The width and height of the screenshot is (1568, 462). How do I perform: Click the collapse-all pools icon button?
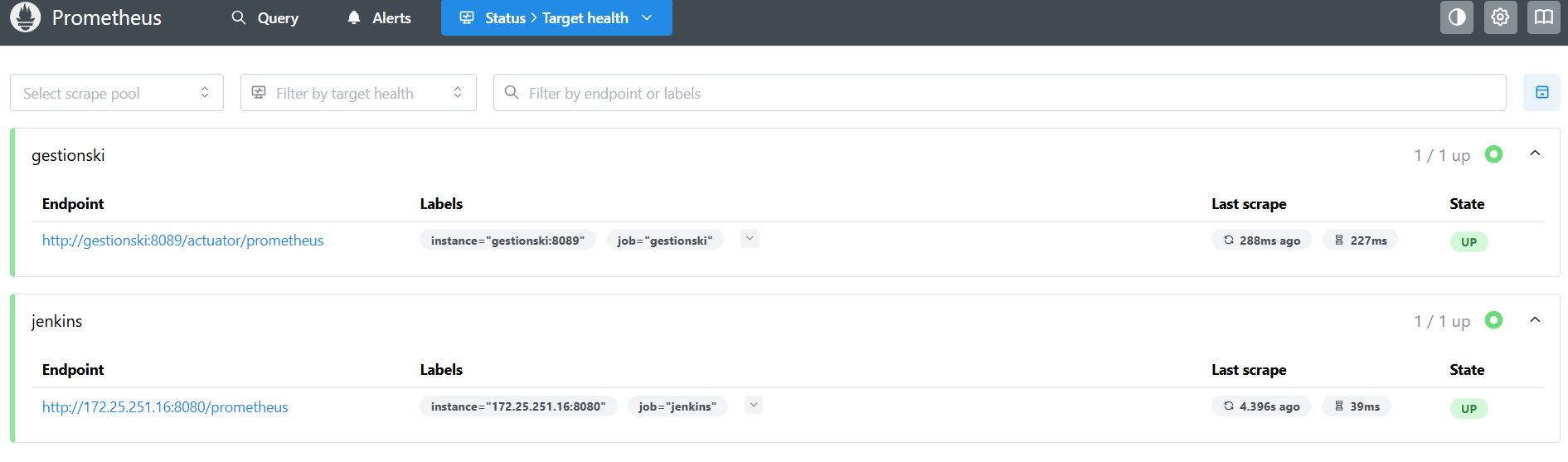pos(1541,92)
